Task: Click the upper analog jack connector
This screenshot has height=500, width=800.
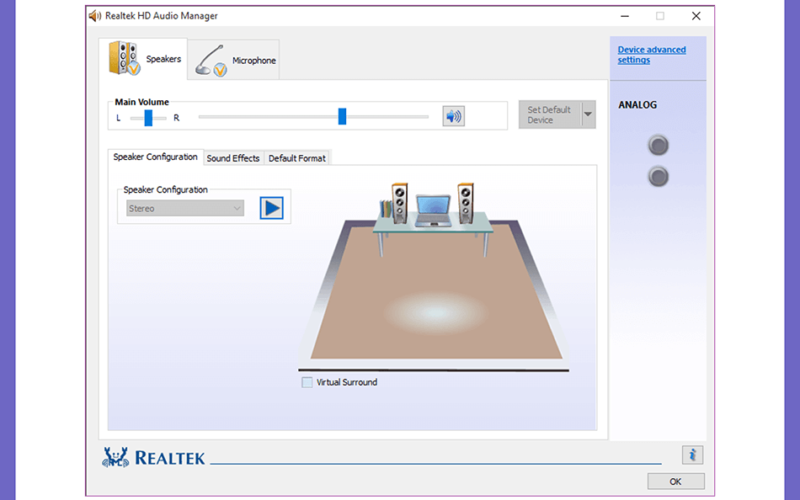Action: click(x=658, y=145)
